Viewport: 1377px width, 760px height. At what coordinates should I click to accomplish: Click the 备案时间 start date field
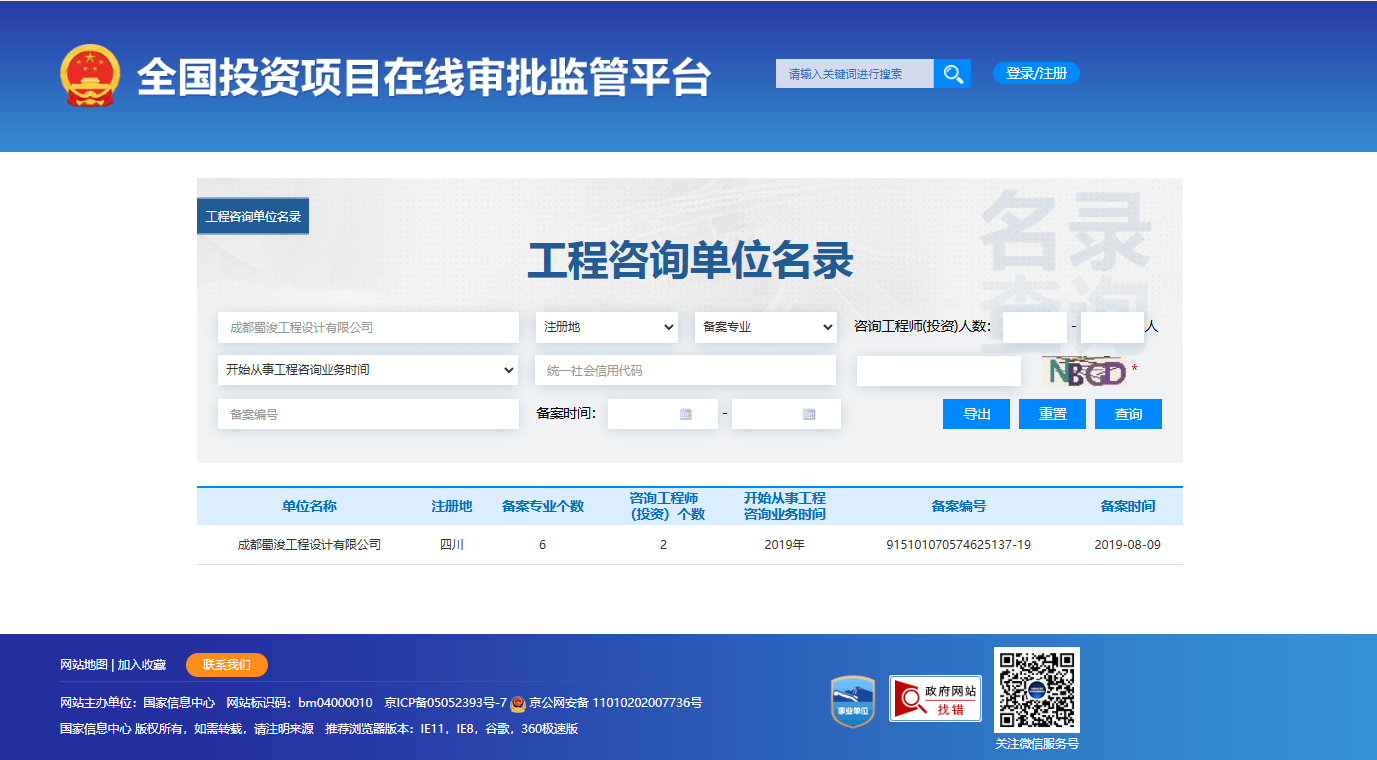[663, 414]
